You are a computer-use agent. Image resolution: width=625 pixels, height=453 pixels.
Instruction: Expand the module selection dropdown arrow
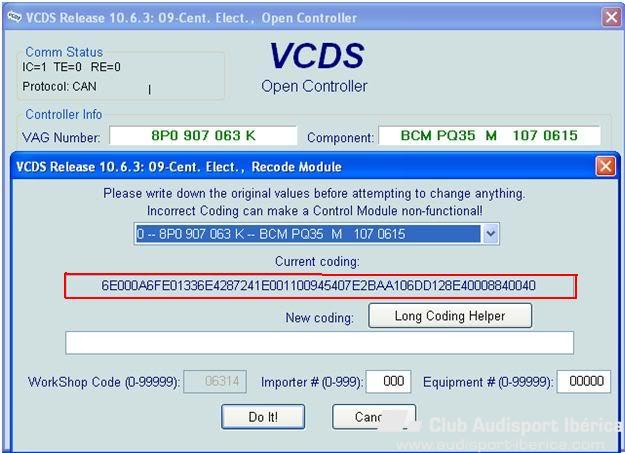490,234
